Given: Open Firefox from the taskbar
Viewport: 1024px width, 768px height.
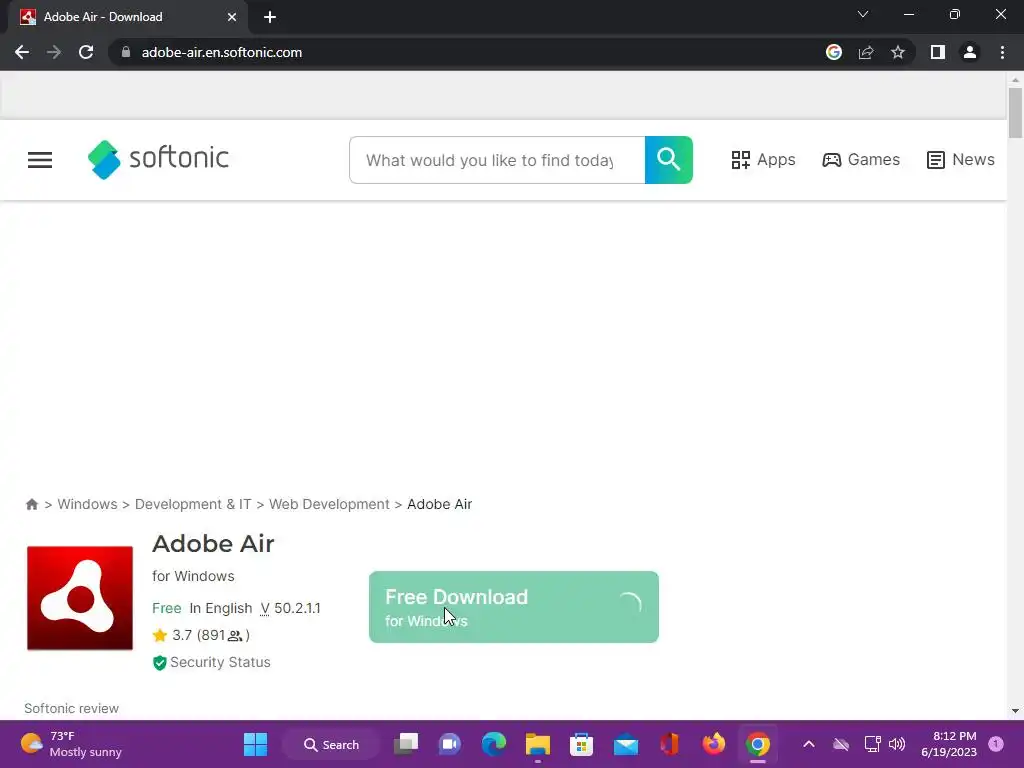Looking at the screenshot, I should 713,744.
